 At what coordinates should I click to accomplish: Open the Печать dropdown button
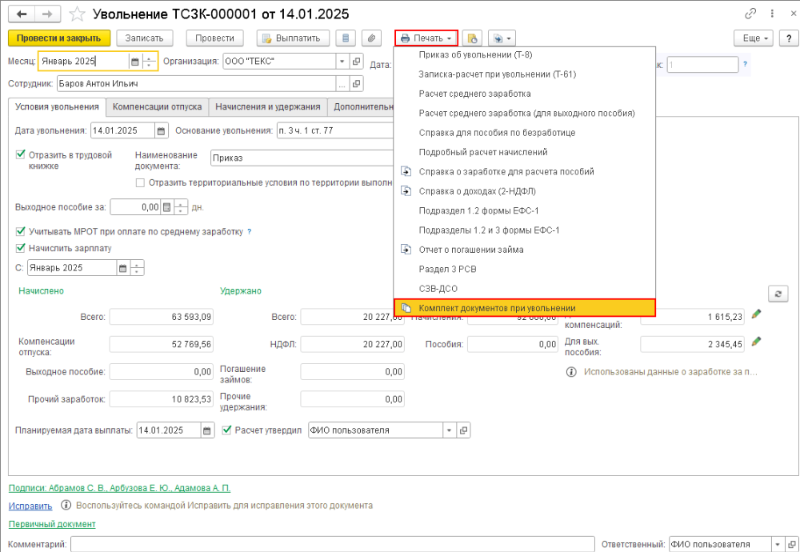pyautogui.click(x=427, y=38)
